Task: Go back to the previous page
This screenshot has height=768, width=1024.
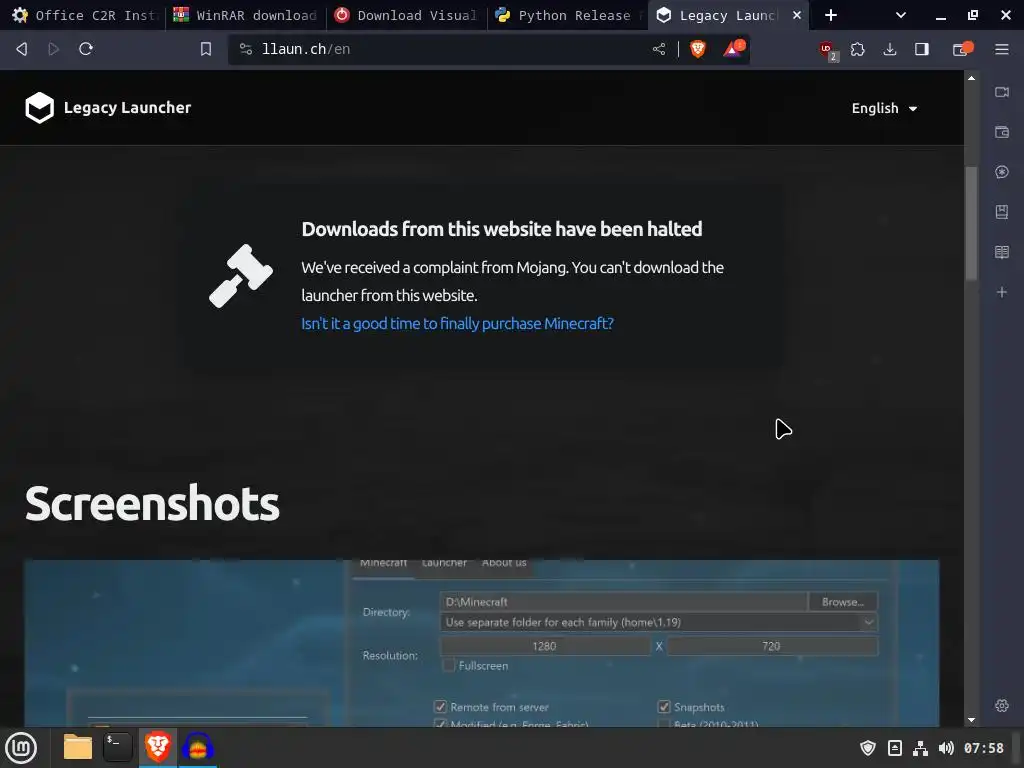Action: (22, 49)
